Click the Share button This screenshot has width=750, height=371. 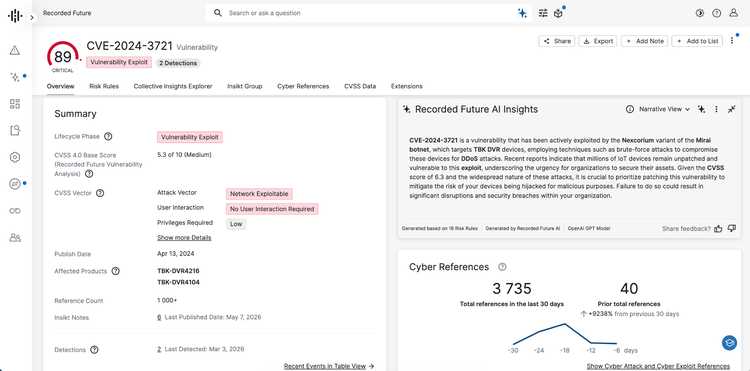coord(557,41)
